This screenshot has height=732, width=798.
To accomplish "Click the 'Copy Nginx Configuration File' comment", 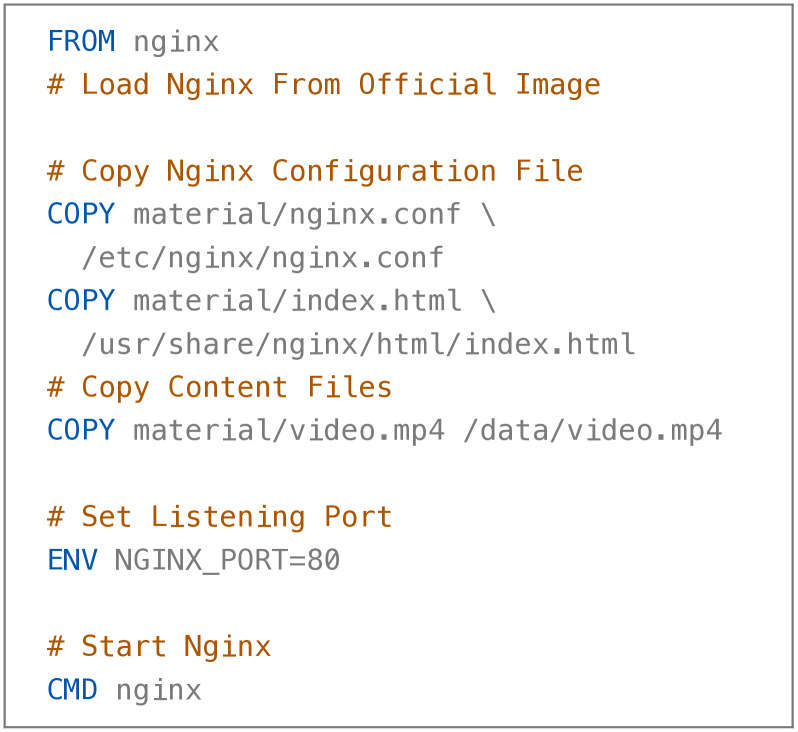I will point(315,171).
